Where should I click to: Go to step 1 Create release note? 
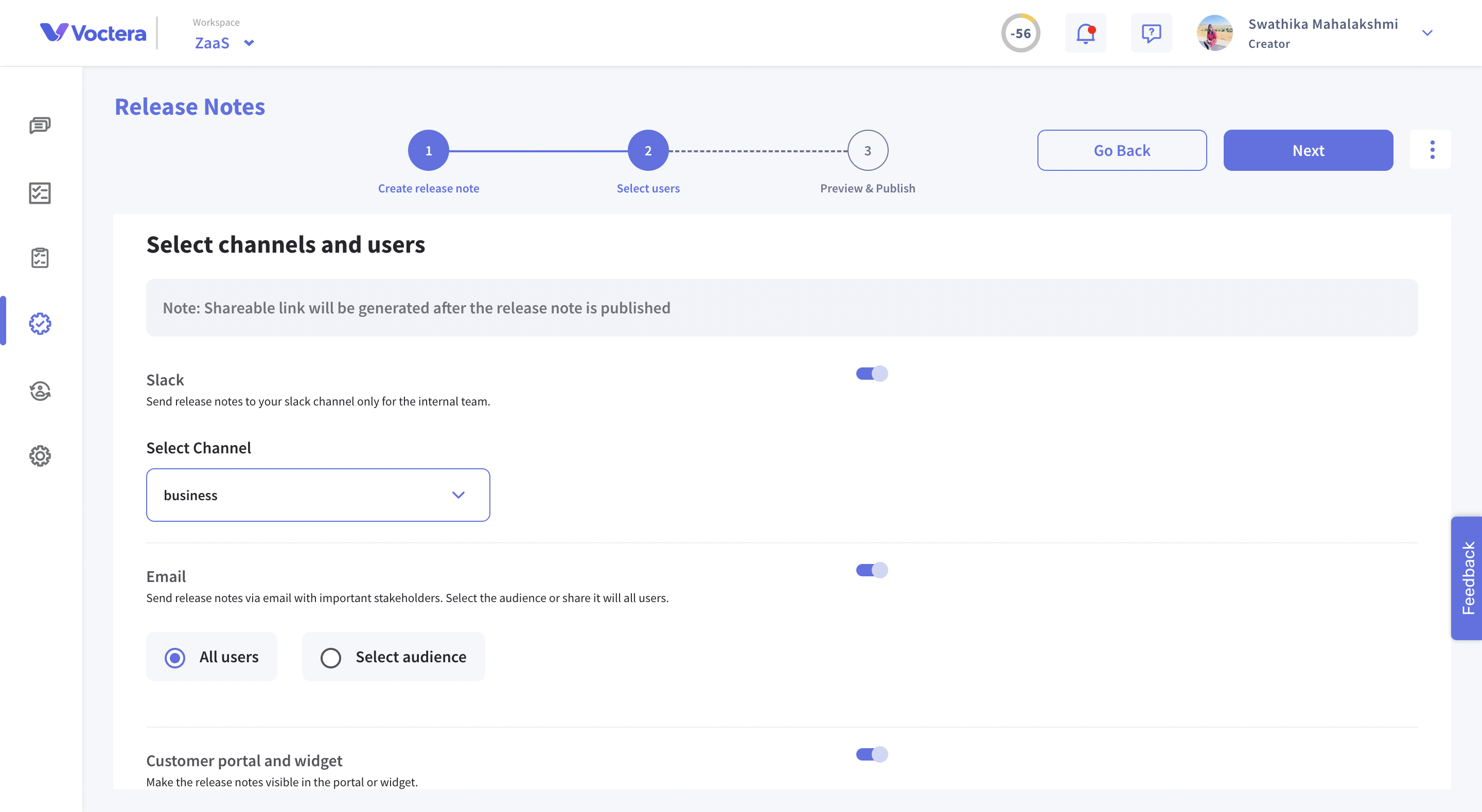point(428,150)
